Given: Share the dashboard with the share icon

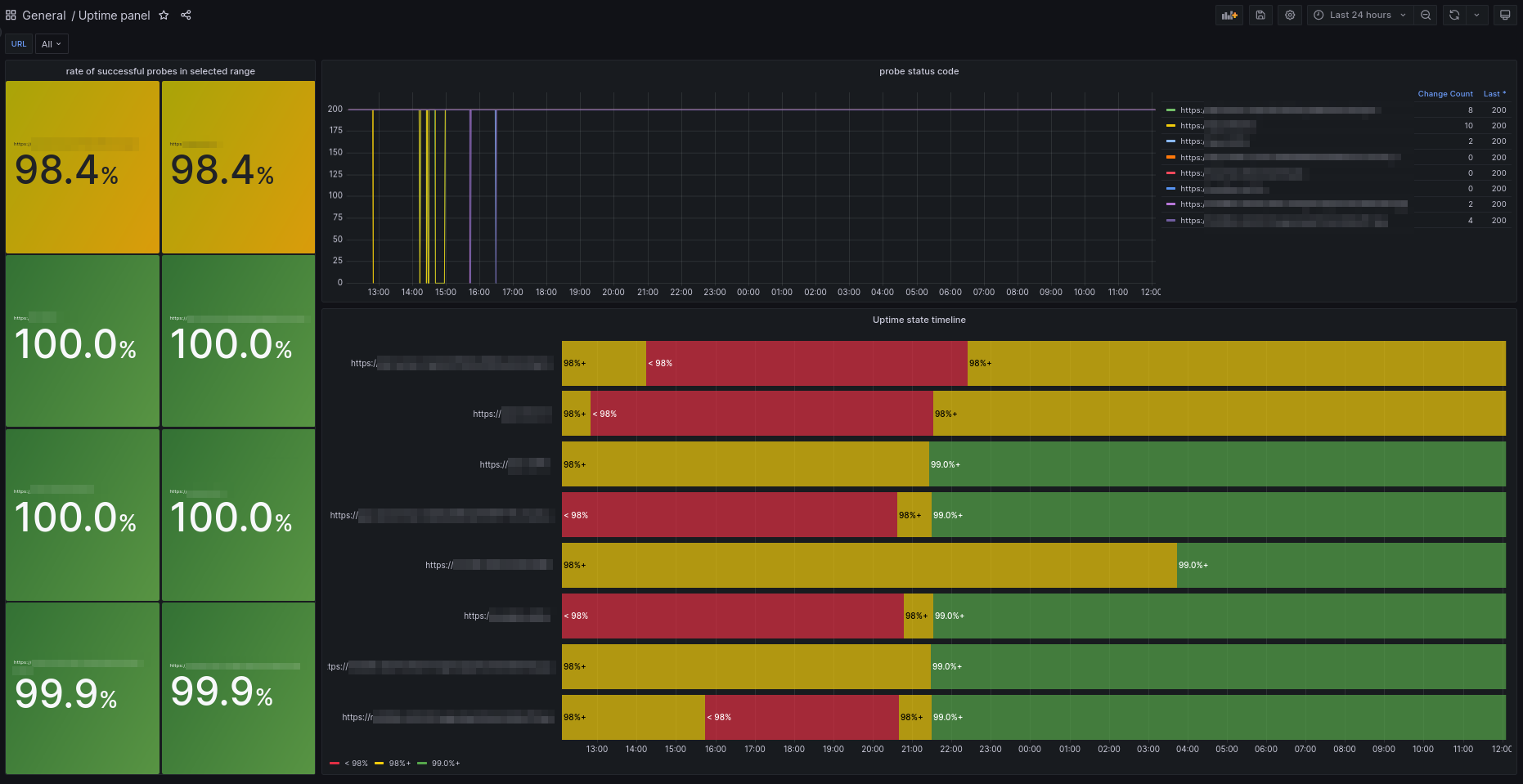Looking at the screenshot, I should point(186,15).
